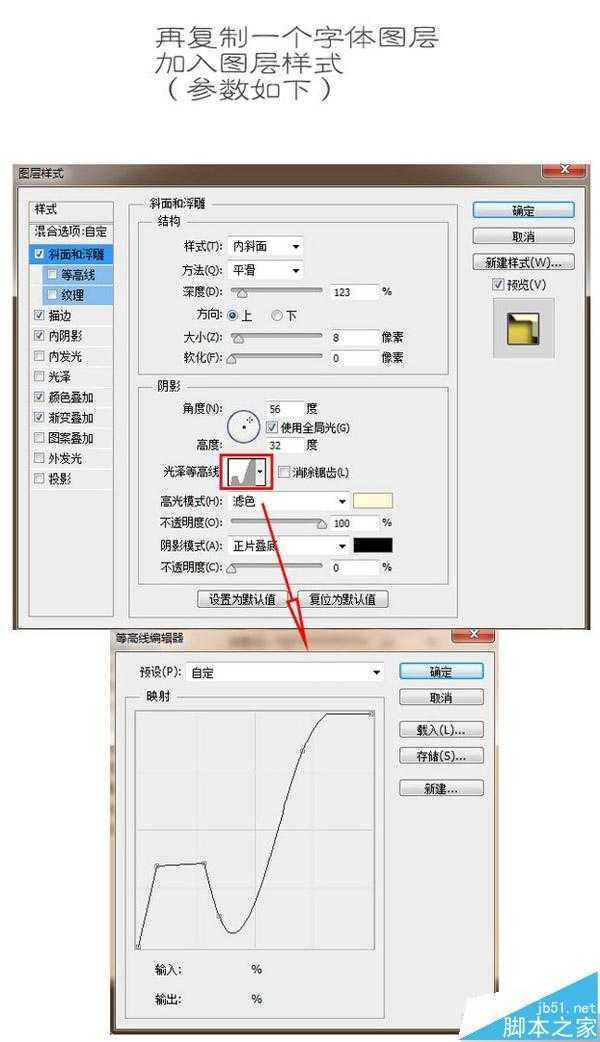Screen dimensions: 600x1042
Task: Enable the 外发光 checkbox
Action: click(39, 458)
